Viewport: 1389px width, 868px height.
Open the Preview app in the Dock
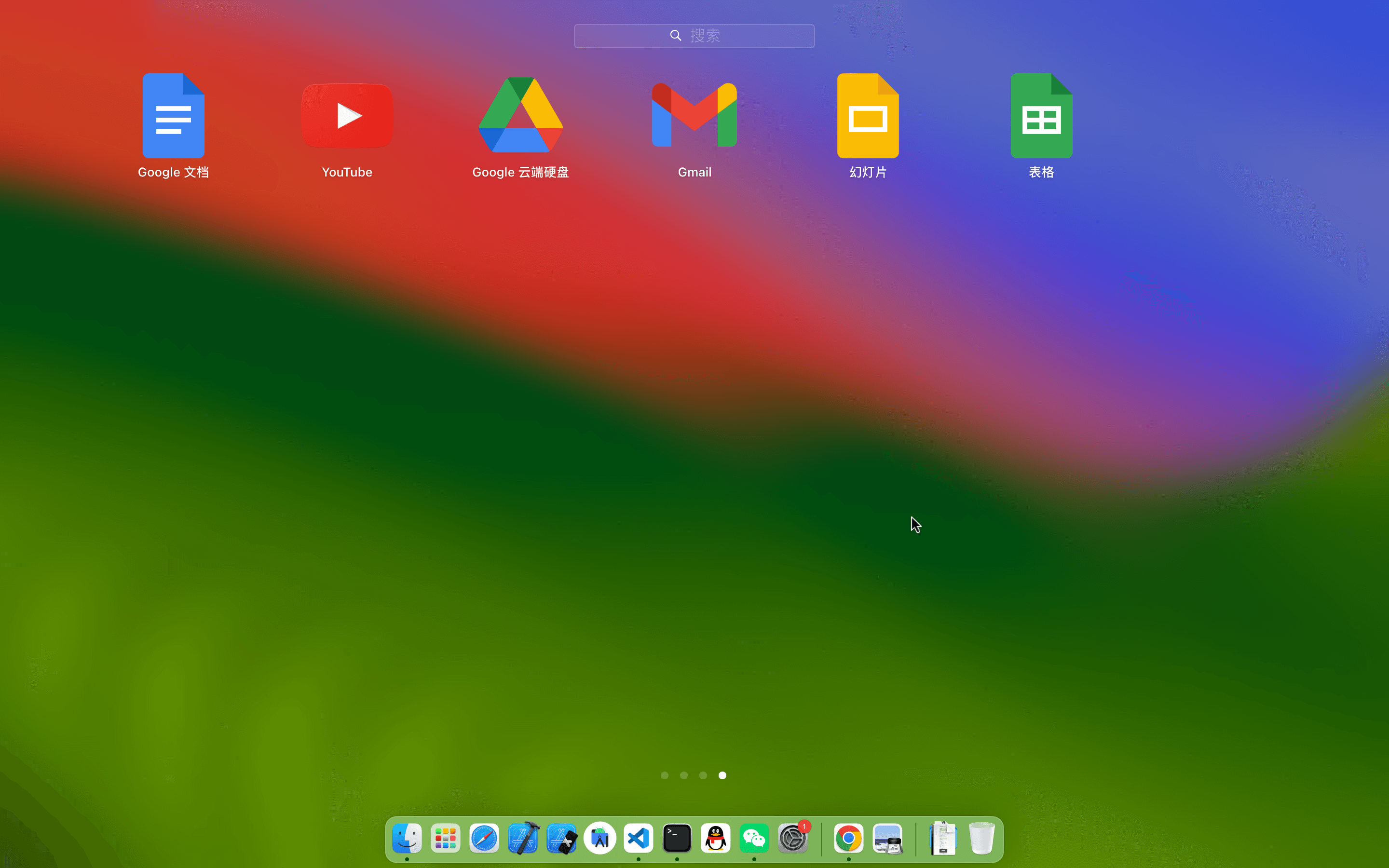pyautogui.click(x=887, y=839)
